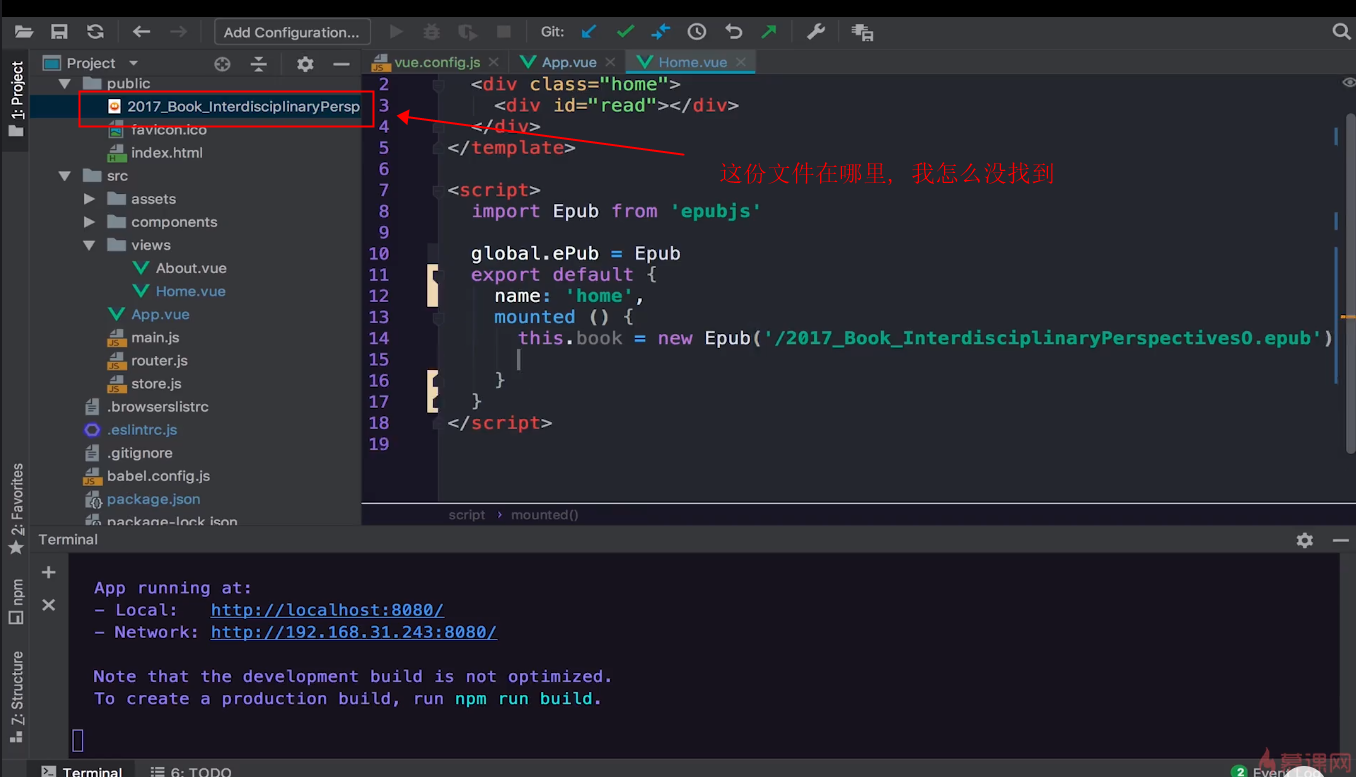Image resolution: width=1356 pixels, height=777 pixels.
Task: Click the Stop square icon
Action: (x=504, y=32)
